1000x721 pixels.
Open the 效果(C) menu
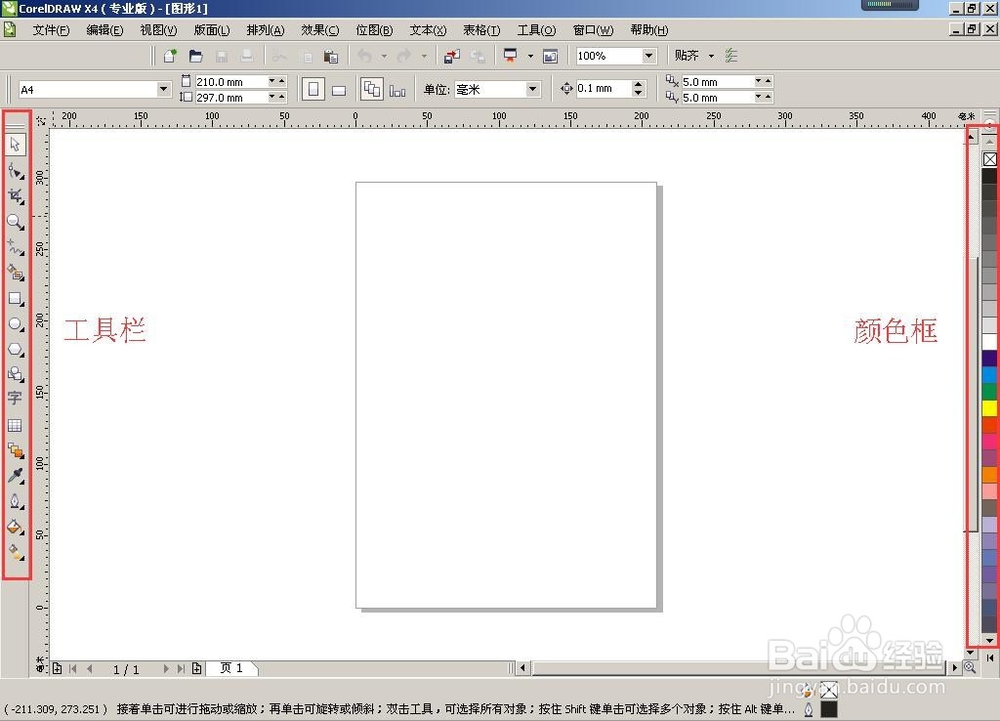pyautogui.click(x=319, y=30)
